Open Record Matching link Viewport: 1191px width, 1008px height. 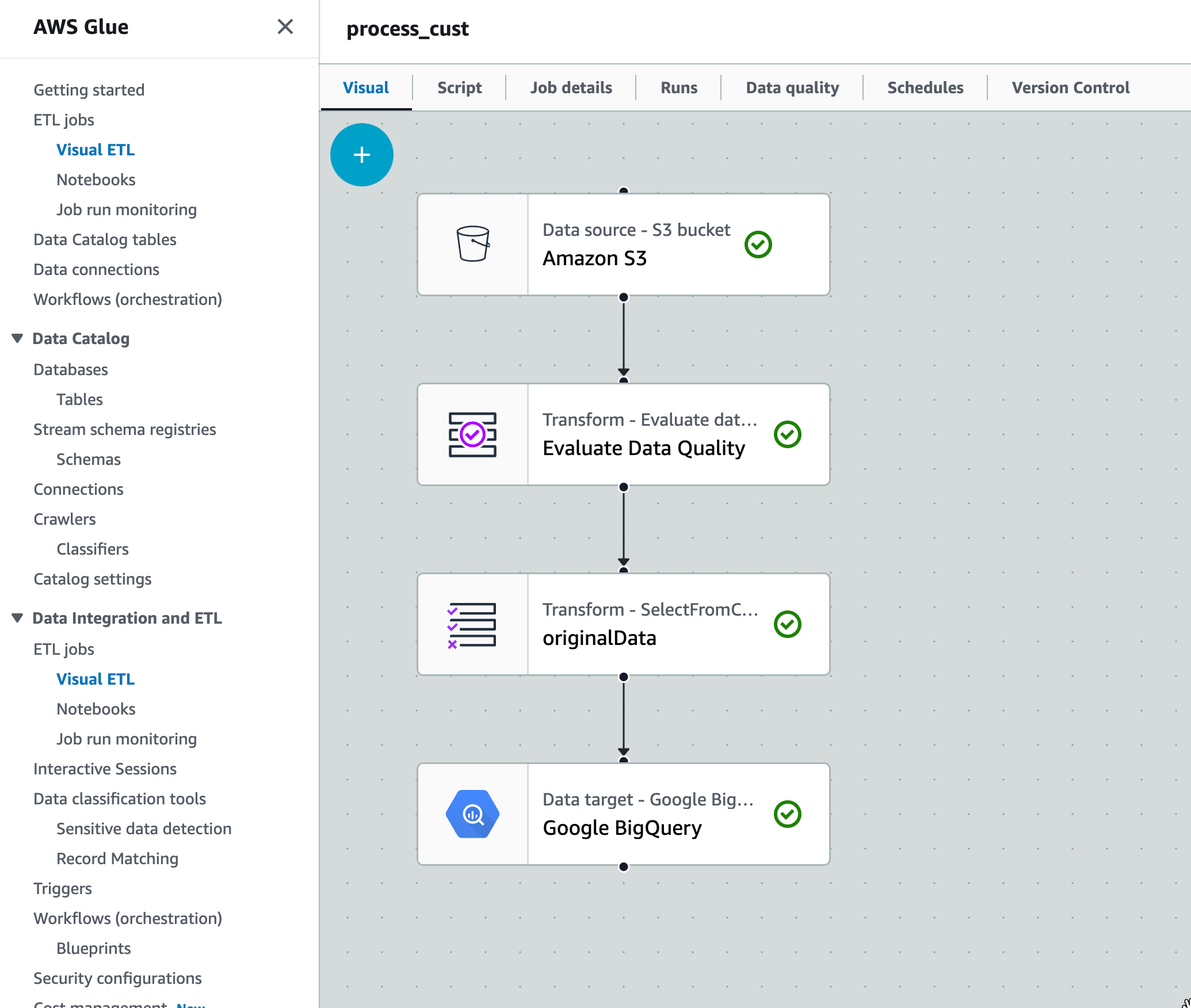pyautogui.click(x=117, y=858)
